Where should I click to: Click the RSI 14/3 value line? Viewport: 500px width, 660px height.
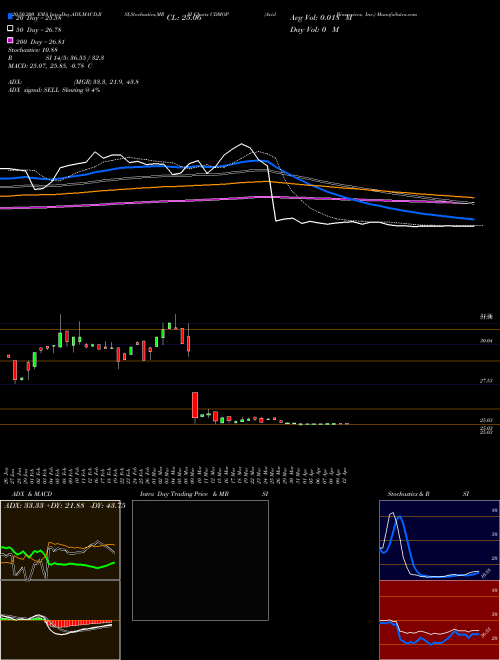pyautogui.click(x=56, y=58)
